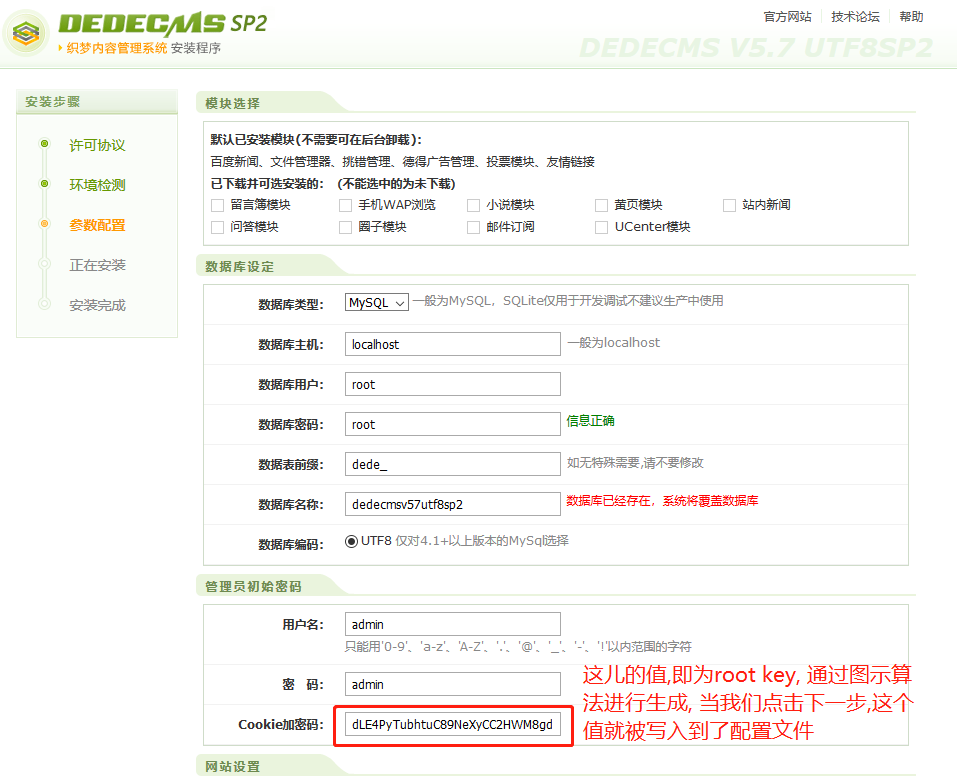Check the 站内新闻 checkbox
The image size is (957, 781).
click(729, 206)
